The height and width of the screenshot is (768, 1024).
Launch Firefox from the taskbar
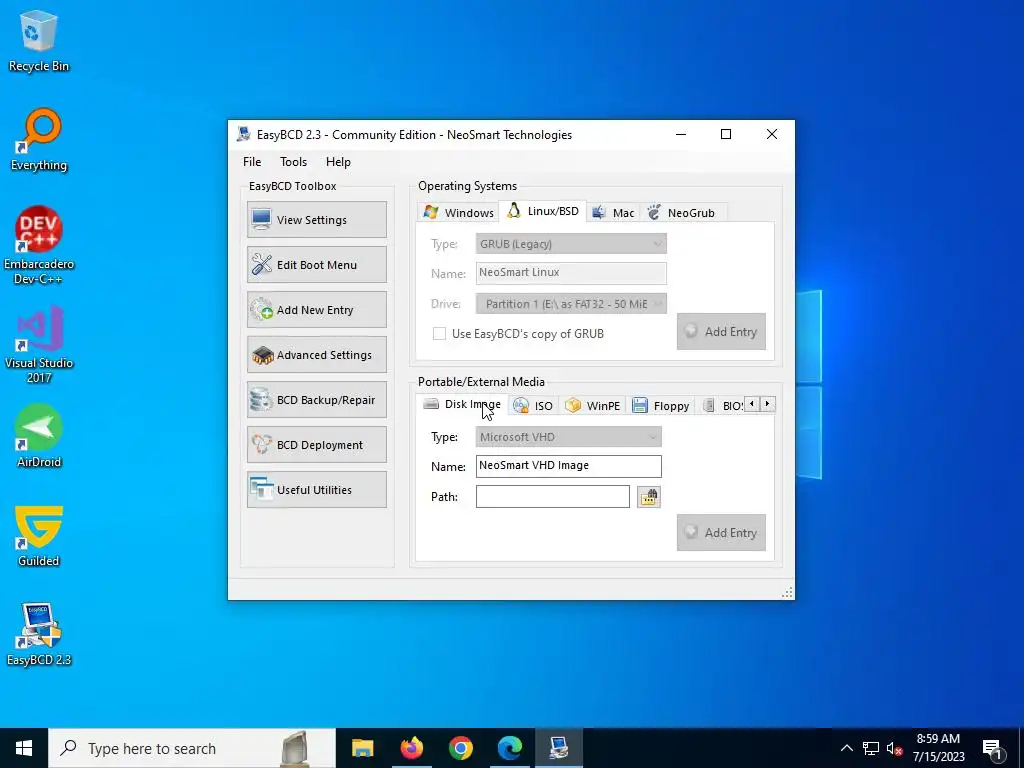[411, 748]
